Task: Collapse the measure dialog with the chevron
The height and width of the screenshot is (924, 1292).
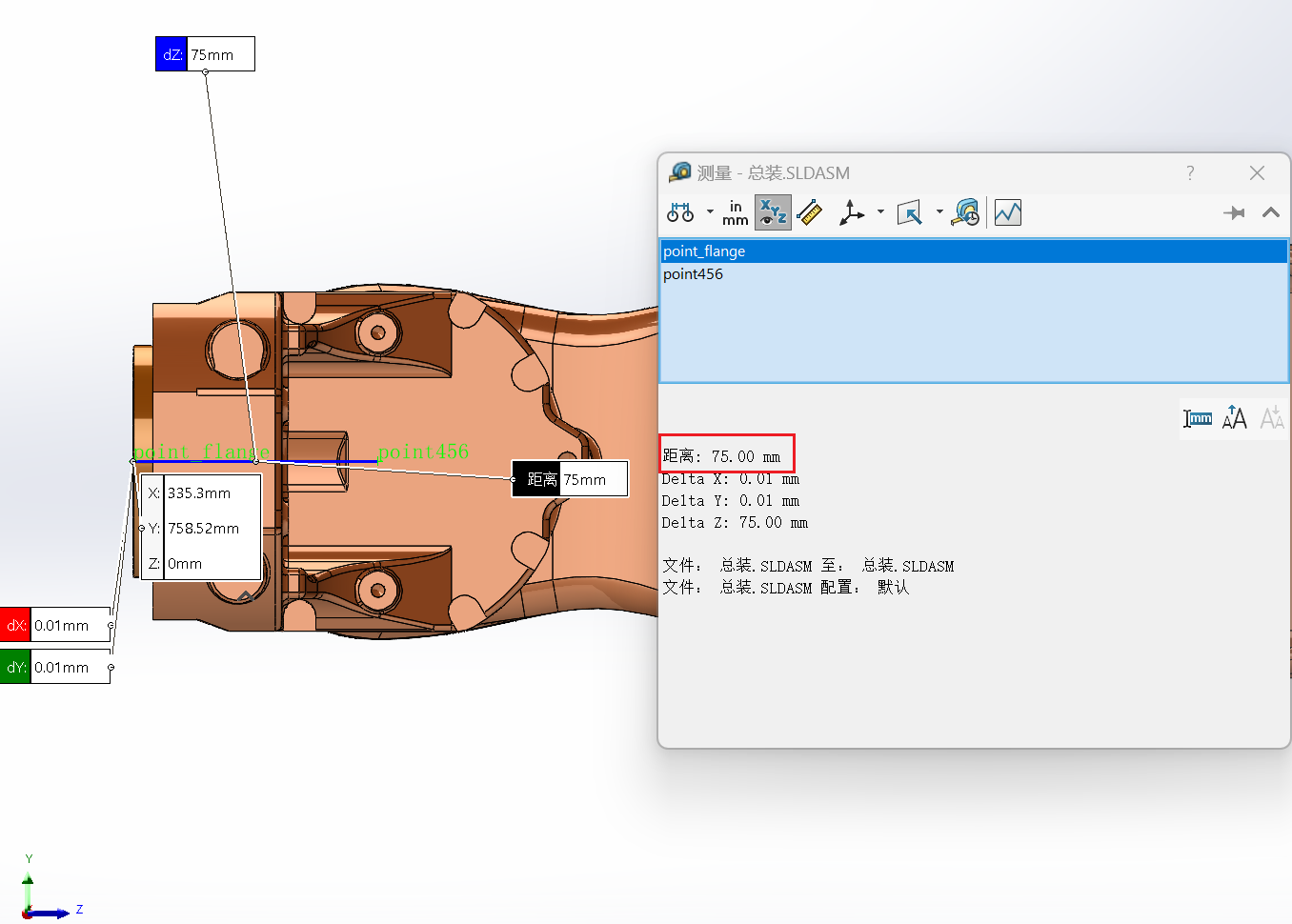Action: [1271, 212]
